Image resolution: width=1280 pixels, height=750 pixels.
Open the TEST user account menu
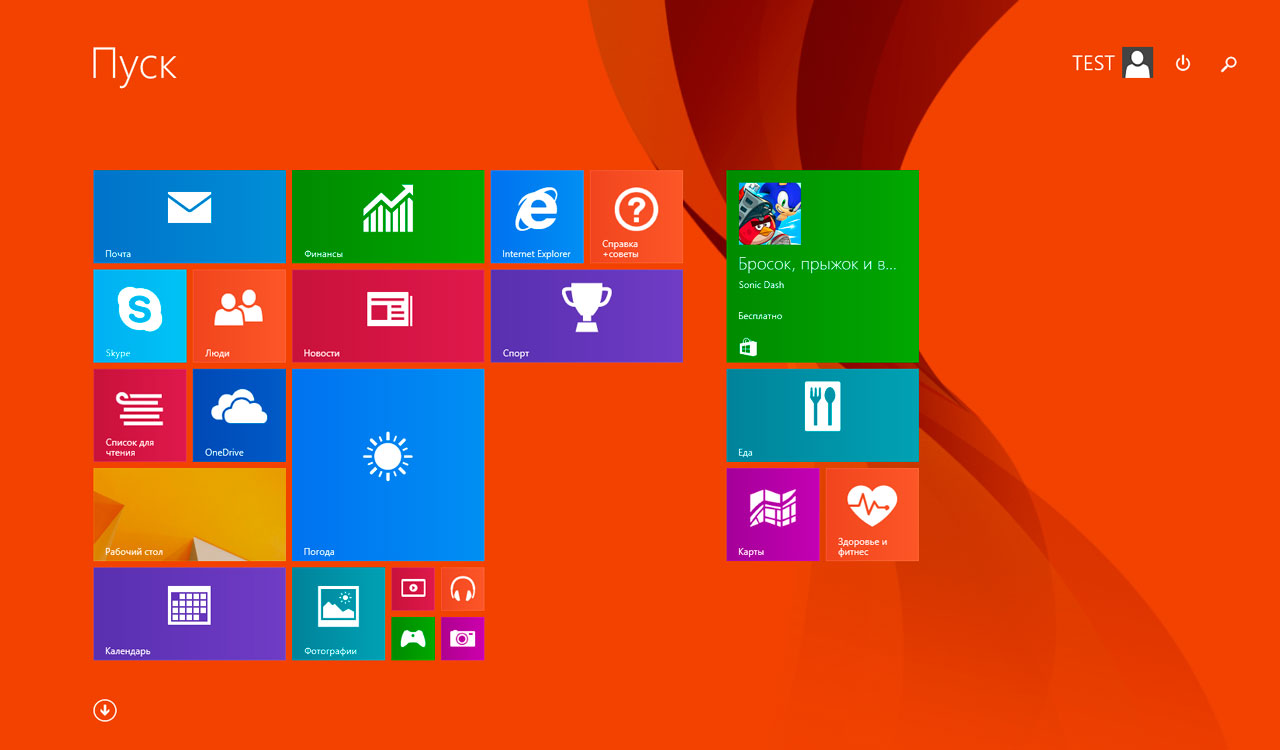(1112, 63)
